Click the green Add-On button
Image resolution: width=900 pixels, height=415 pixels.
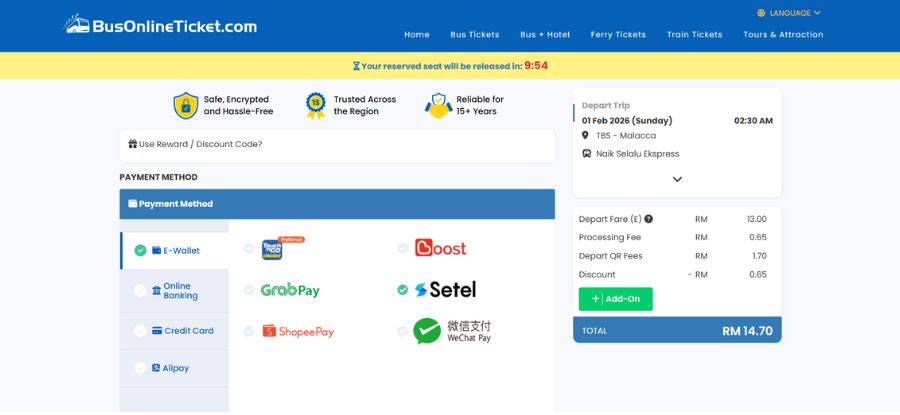point(615,299)
